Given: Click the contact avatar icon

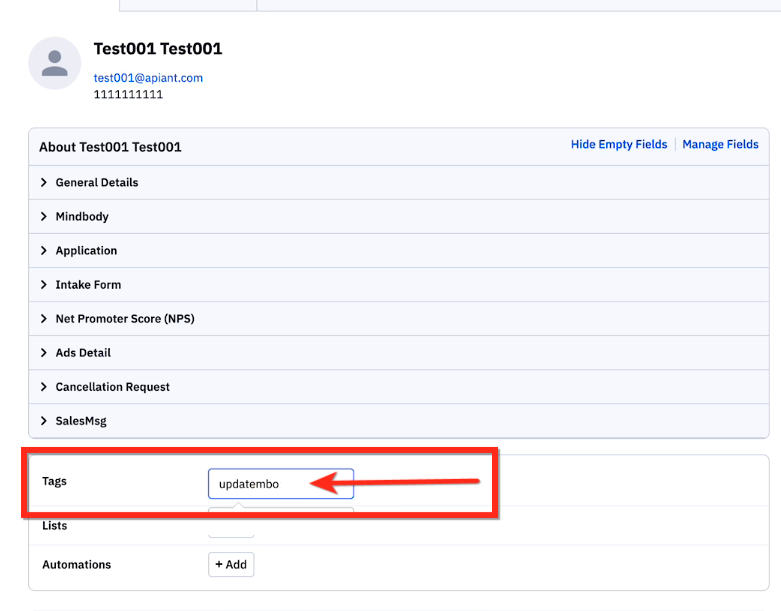Looking at the screenshot, I should (x=55, y=63).
